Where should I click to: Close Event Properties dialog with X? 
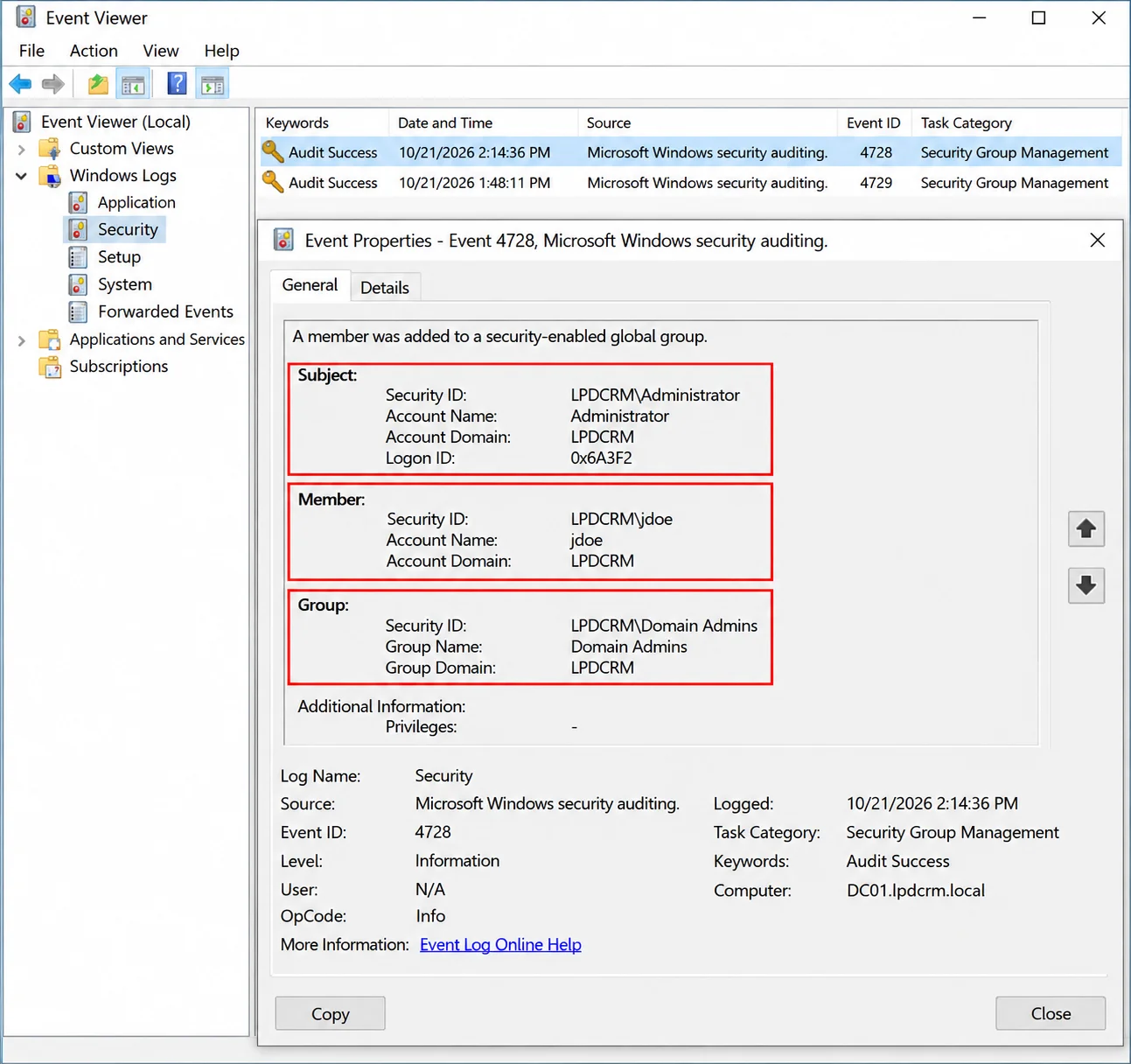tap(1098, 240)
